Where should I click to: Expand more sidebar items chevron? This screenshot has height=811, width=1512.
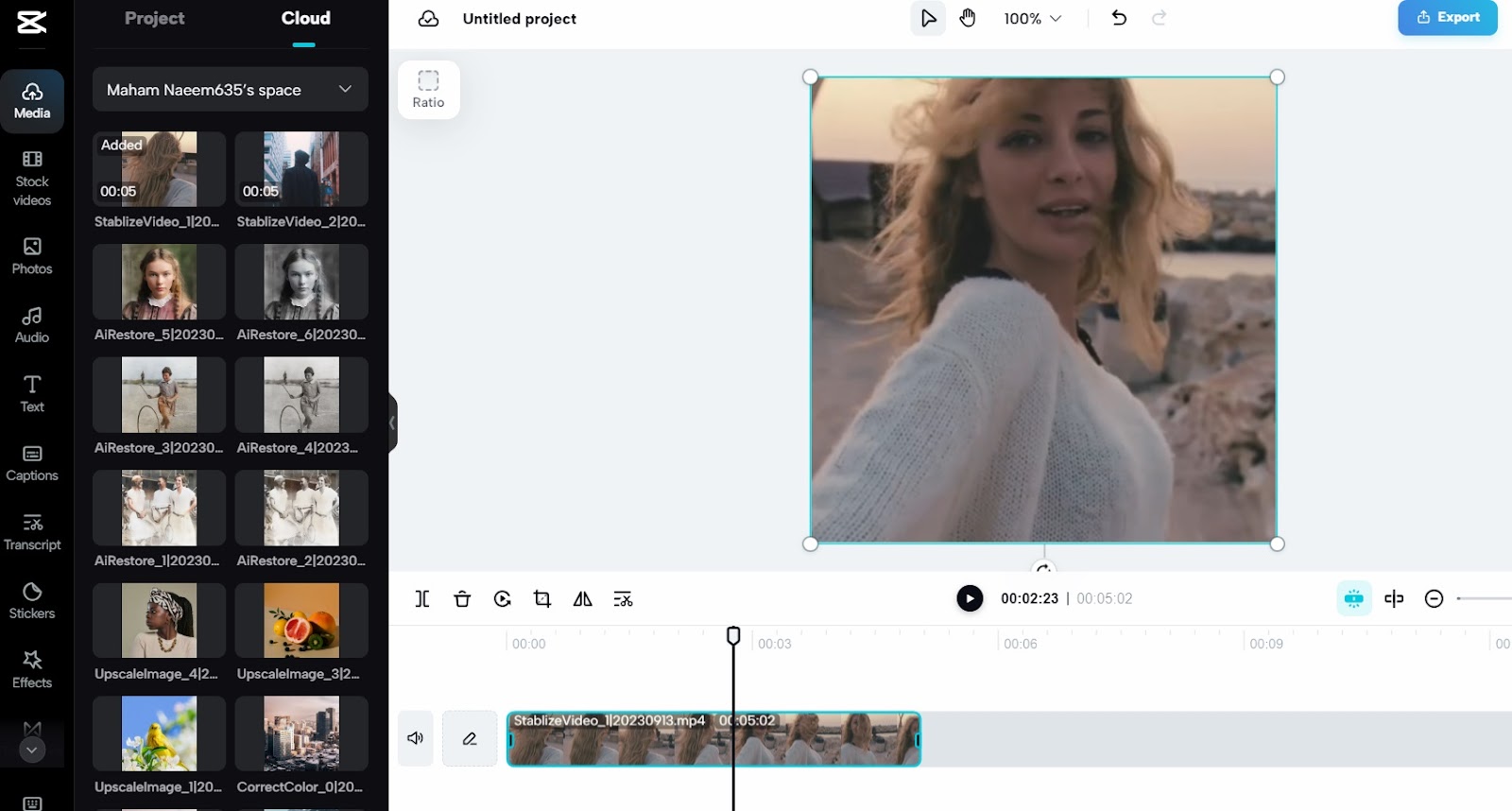point(32,750)
